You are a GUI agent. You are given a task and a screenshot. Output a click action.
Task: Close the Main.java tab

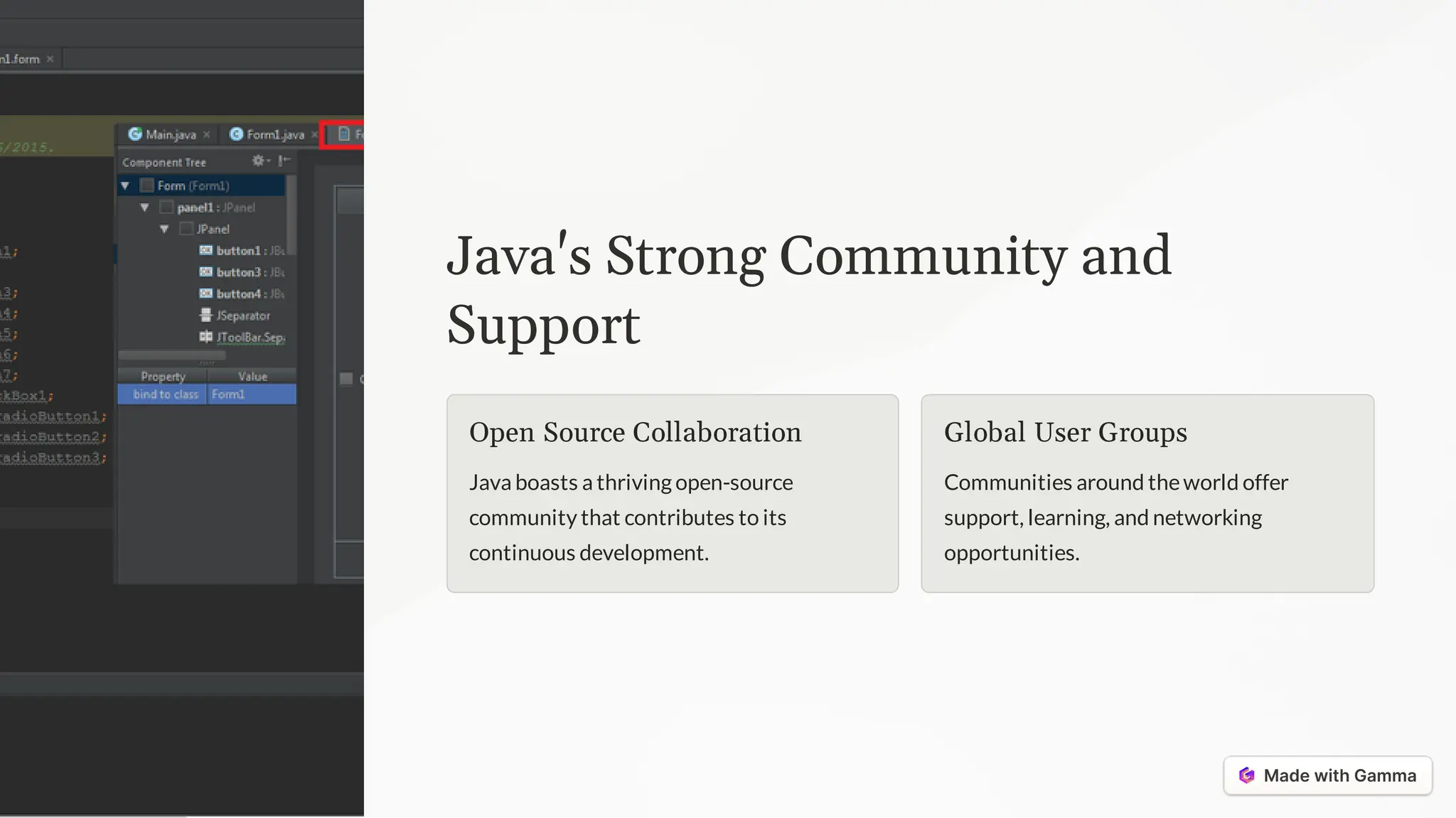(206, 134)
